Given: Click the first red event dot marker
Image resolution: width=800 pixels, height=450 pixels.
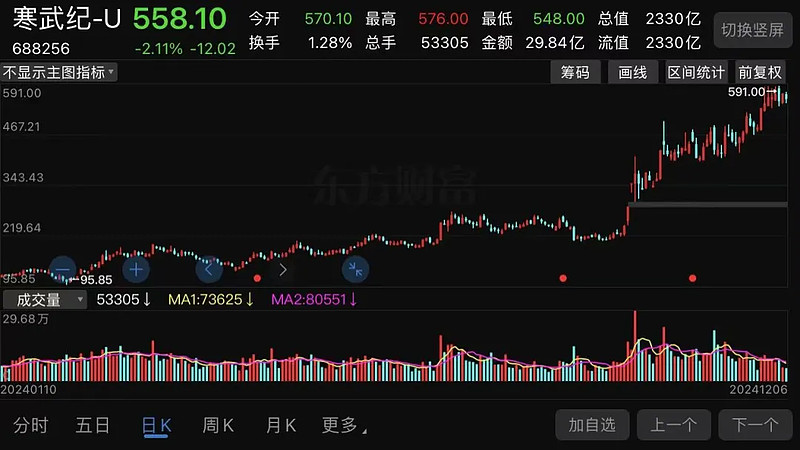Looking at the screenshot, I should tap(258, 278).
